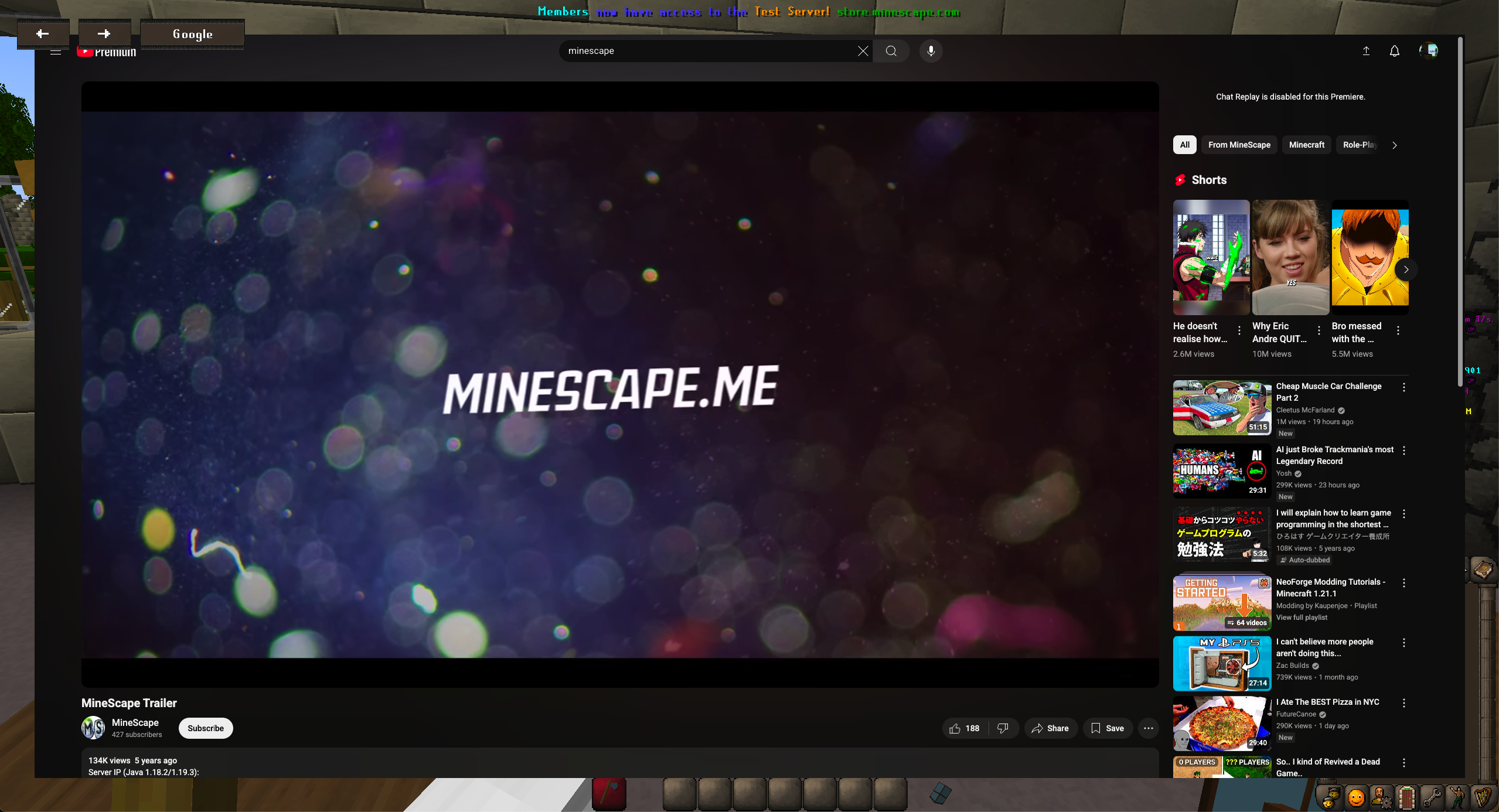Open the "Why Eric Andre QUIT" short thumbnail
Screen dimensions: 1499x812
[1290, 258]
